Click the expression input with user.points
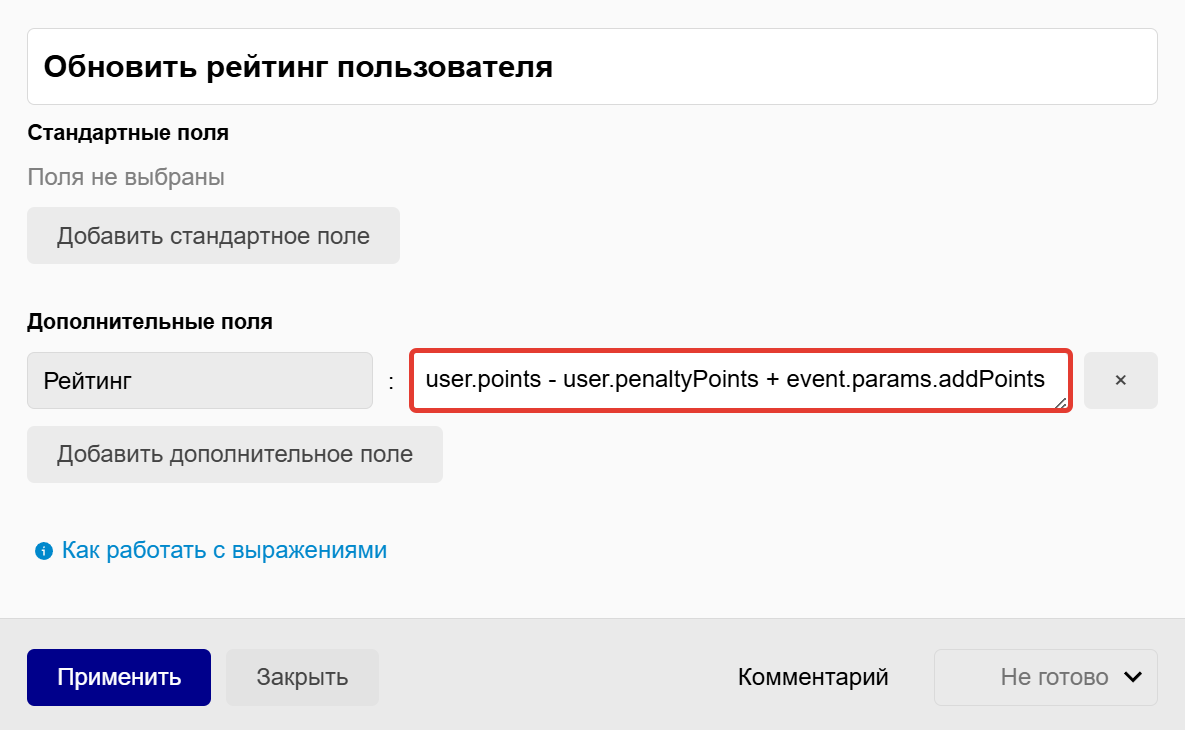1185x730 pixels. (741, 380)
